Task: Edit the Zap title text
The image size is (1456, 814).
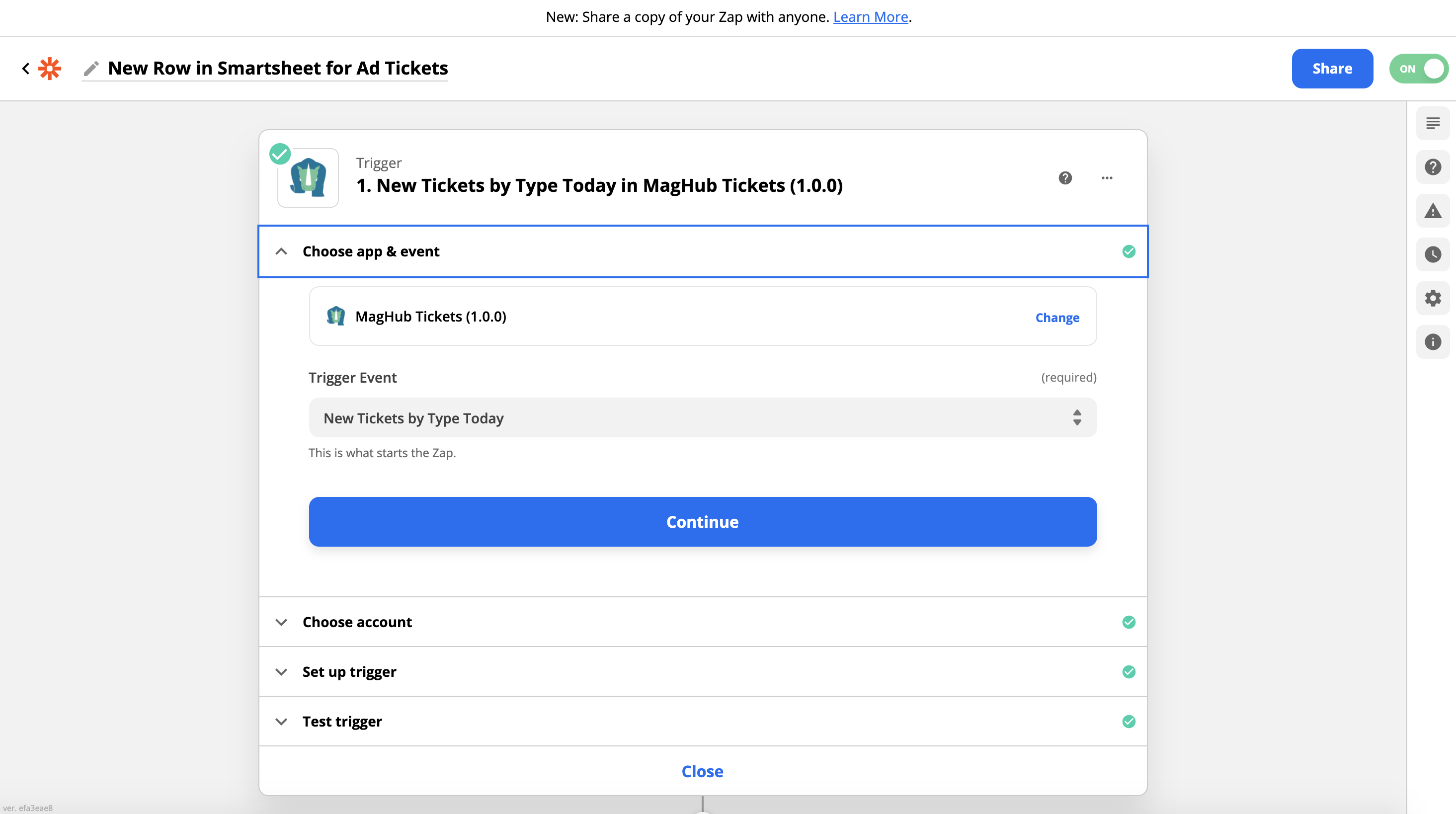Action: [277, 68]
